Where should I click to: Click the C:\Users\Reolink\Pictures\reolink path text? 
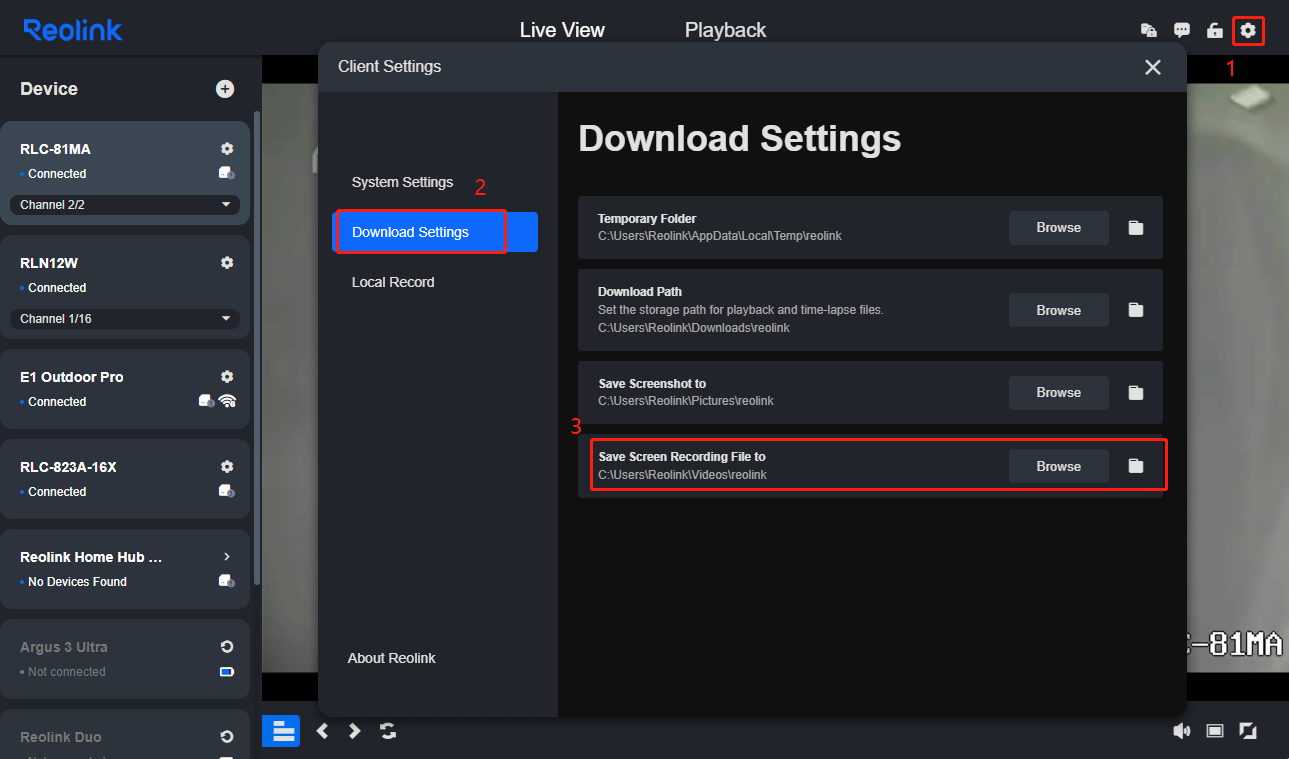[x=686, y=401]
